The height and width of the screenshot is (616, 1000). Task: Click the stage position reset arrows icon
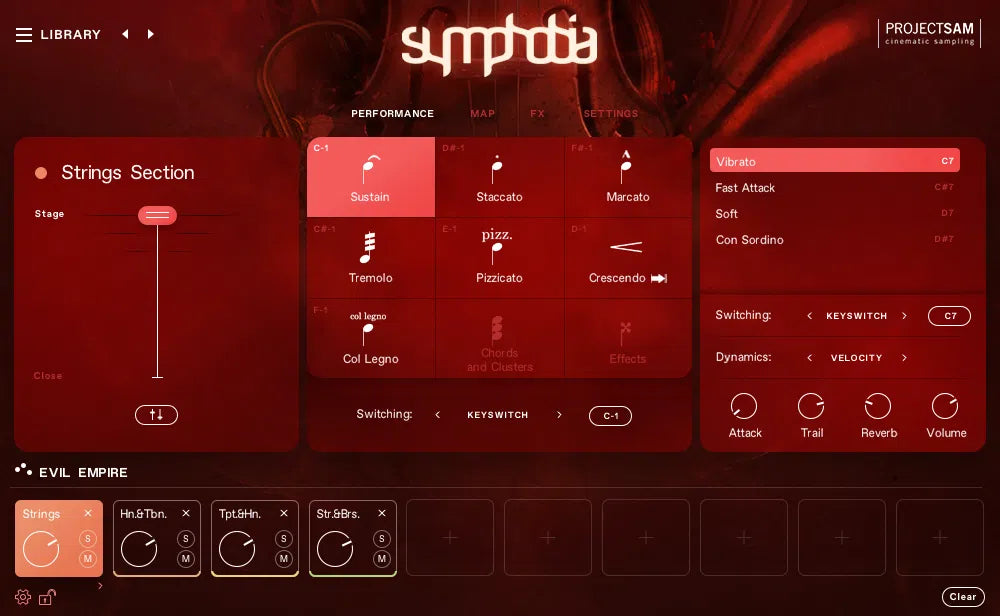click(x=156, y=416)
